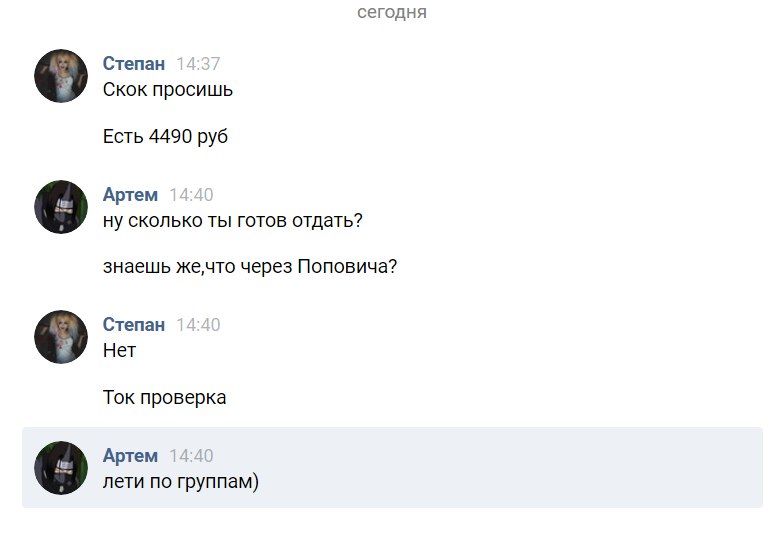Image resolution: width=783 pixels, height=559 pixels.
Task: Click the Артем name above 'ну сколько ты готов отдать?'
Action: [x=130, y=195]
